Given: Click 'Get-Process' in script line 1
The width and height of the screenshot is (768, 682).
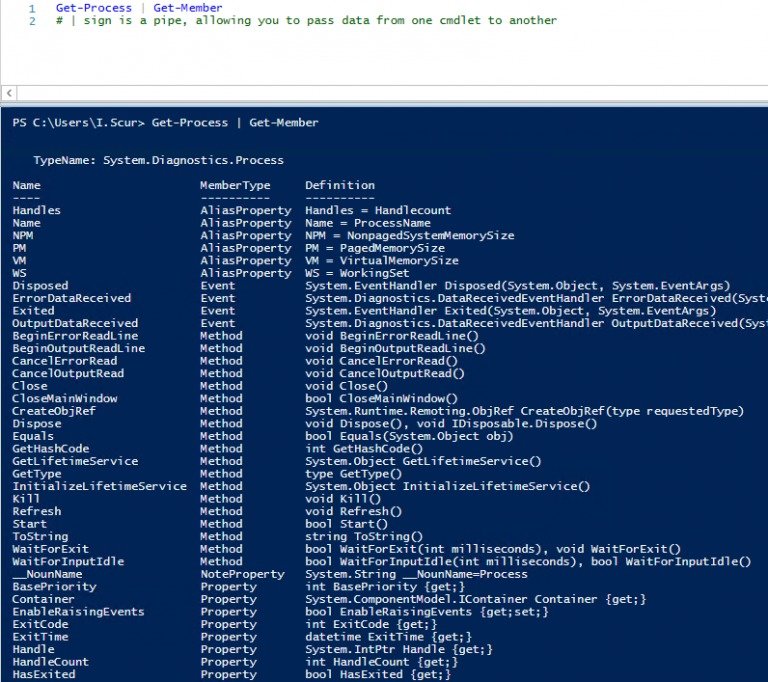Looking at the screenshot, I should 94,8.
